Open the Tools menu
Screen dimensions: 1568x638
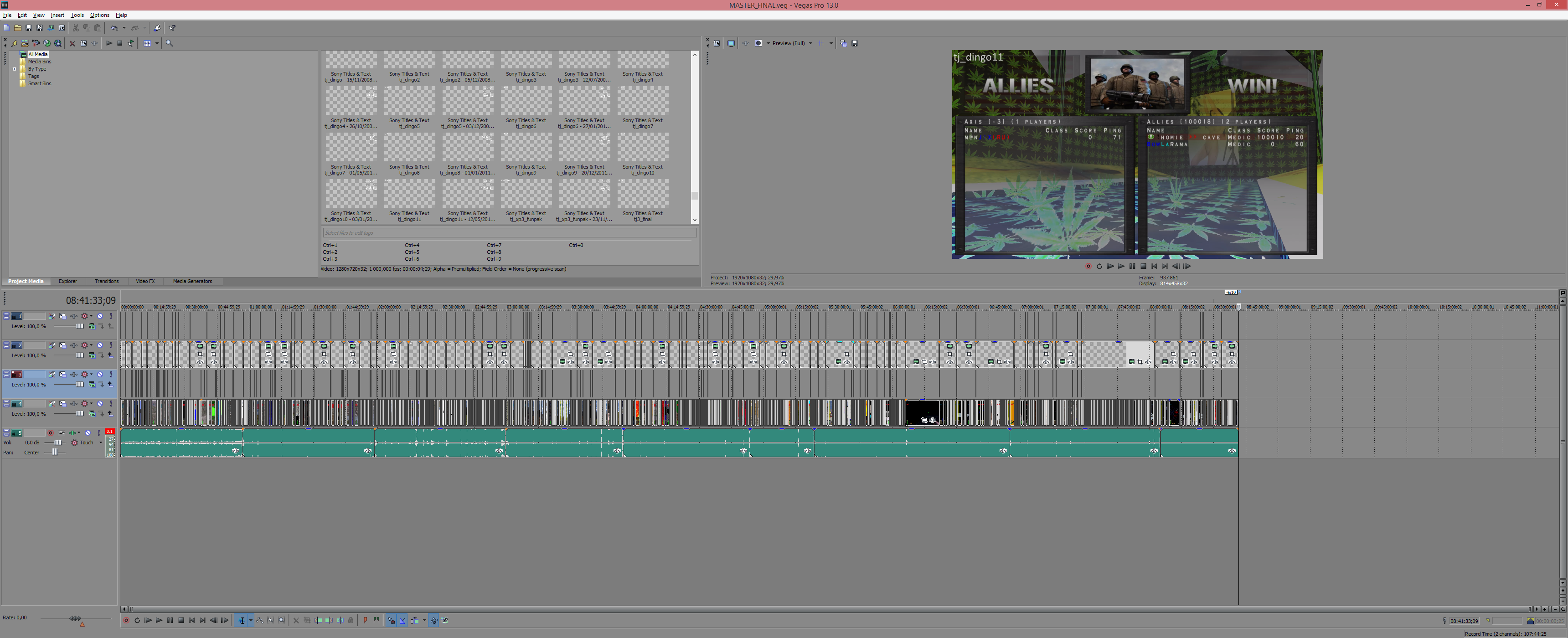click(77, 15)
